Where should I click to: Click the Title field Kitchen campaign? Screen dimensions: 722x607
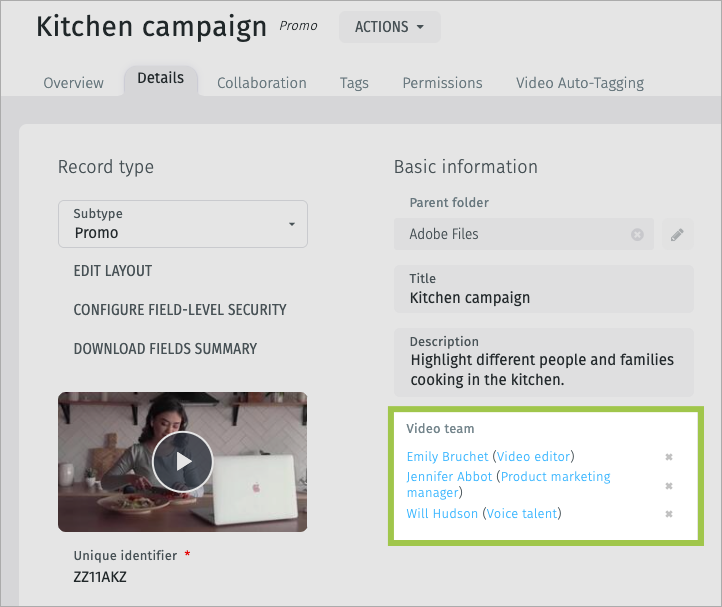(x=544, y=289)
